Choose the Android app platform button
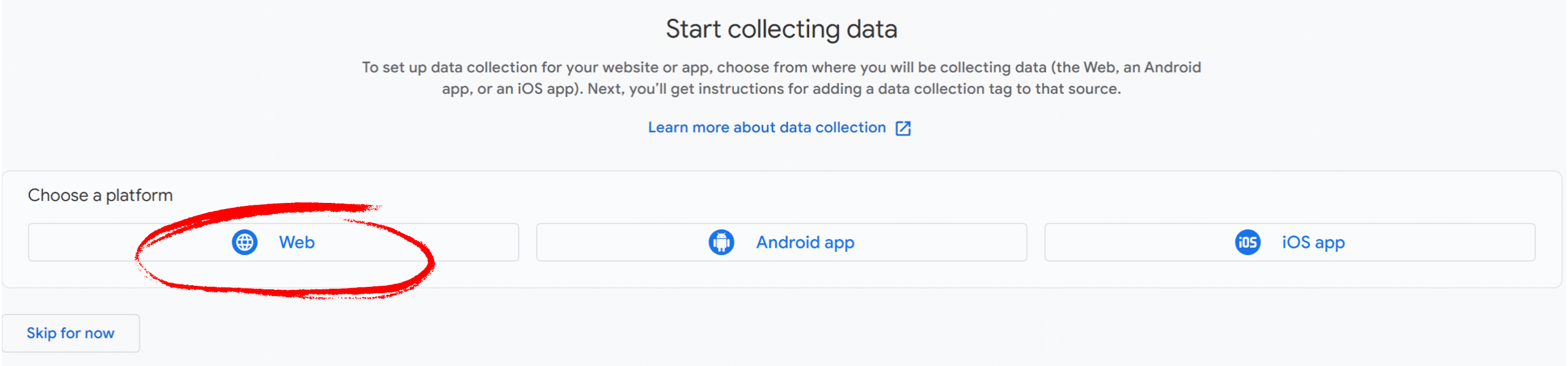The height and width of the screenshot is (366, 1568). tap(782, 242)
